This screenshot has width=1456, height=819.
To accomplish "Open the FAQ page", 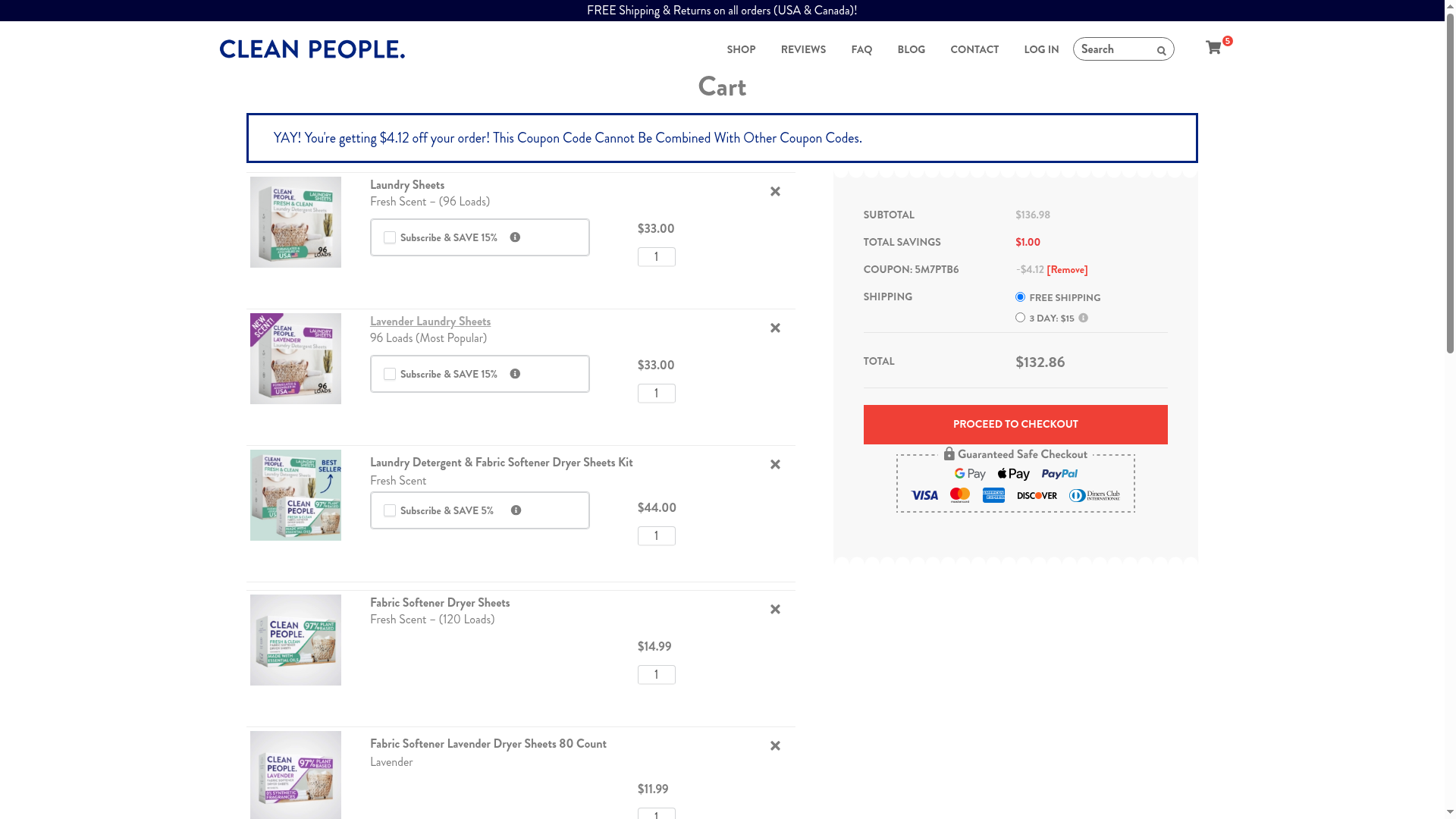I will coord(861,49).
